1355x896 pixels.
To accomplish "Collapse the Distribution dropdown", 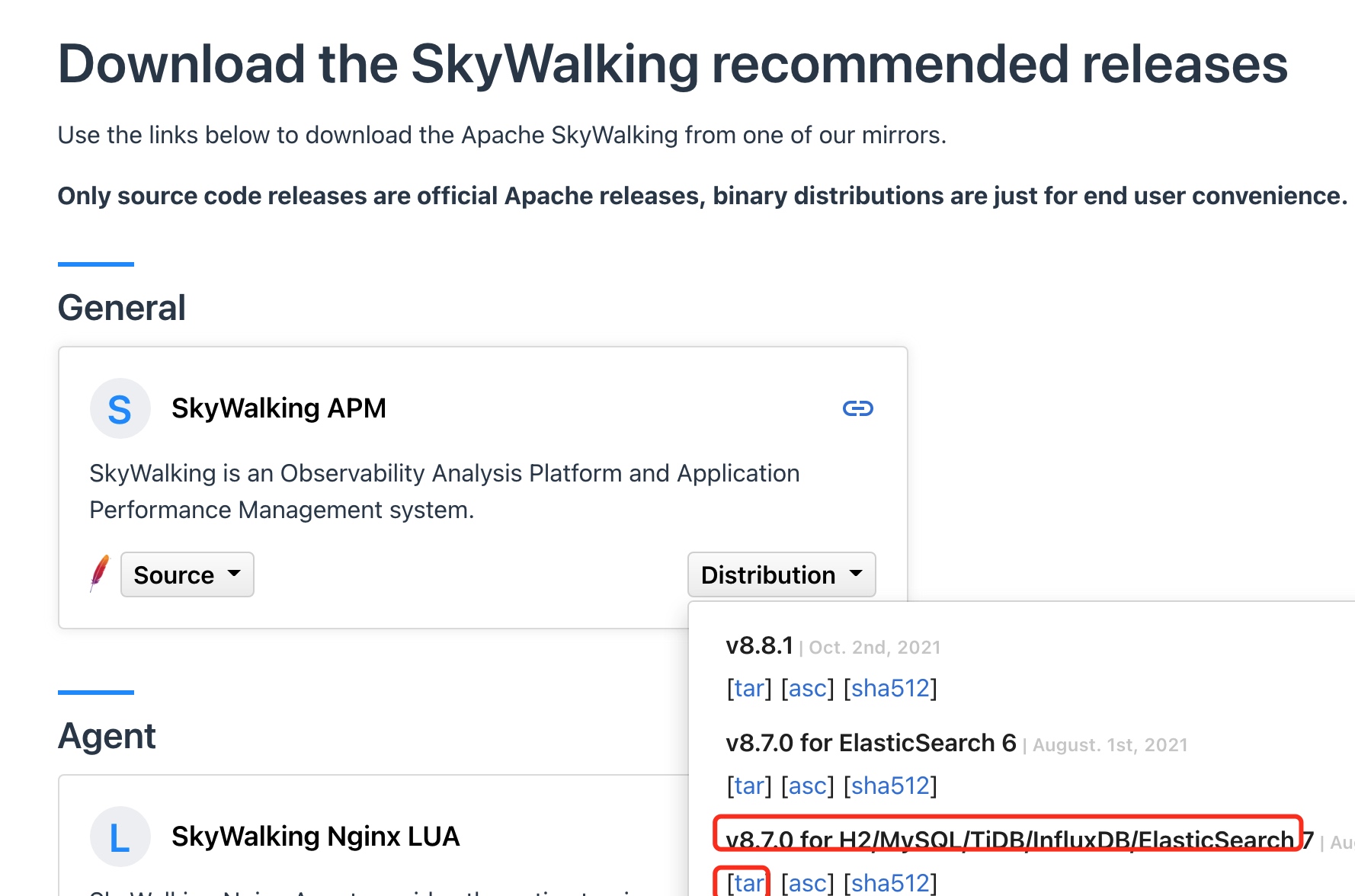I will click(x=781, y=574).
